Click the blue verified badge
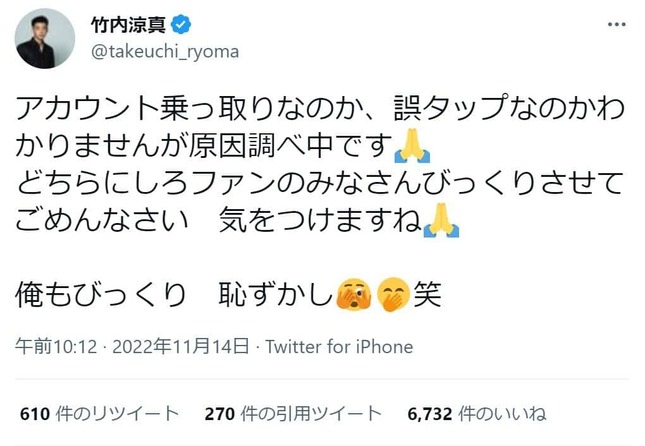645x446 pixels. click(x=188, y=24)
